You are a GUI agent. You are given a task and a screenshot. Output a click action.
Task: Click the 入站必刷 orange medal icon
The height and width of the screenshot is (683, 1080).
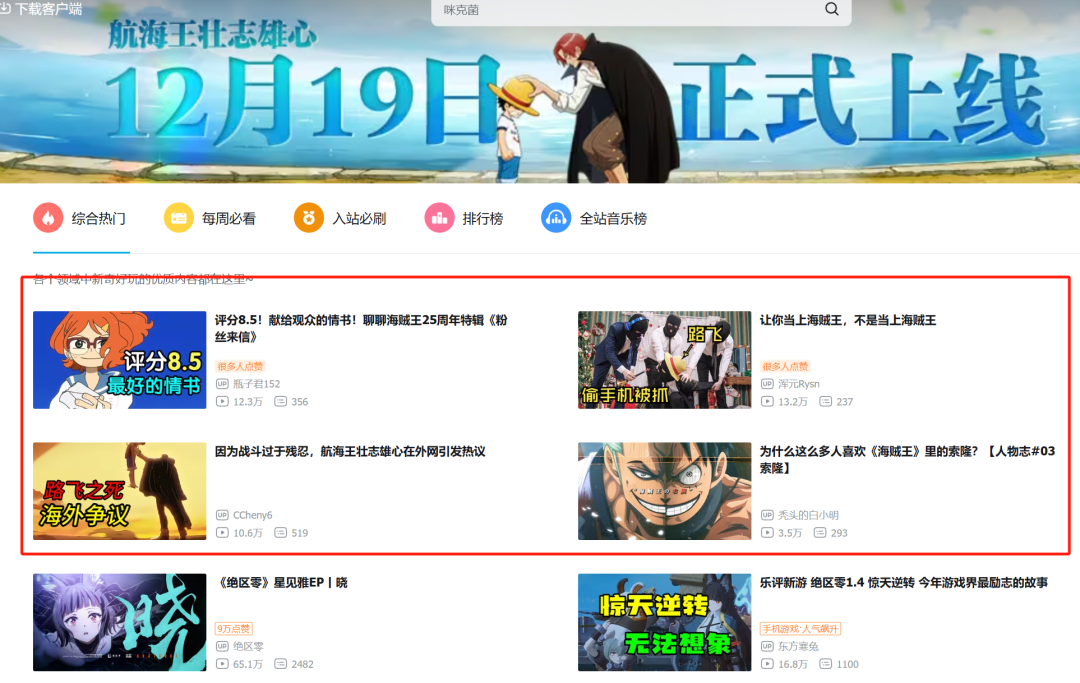(309, 217)
